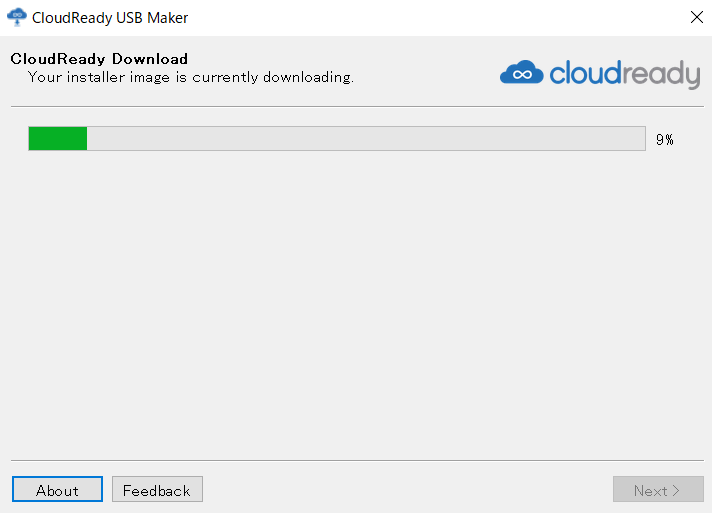Click the chevron arrow on Next button

pos(676,491)
